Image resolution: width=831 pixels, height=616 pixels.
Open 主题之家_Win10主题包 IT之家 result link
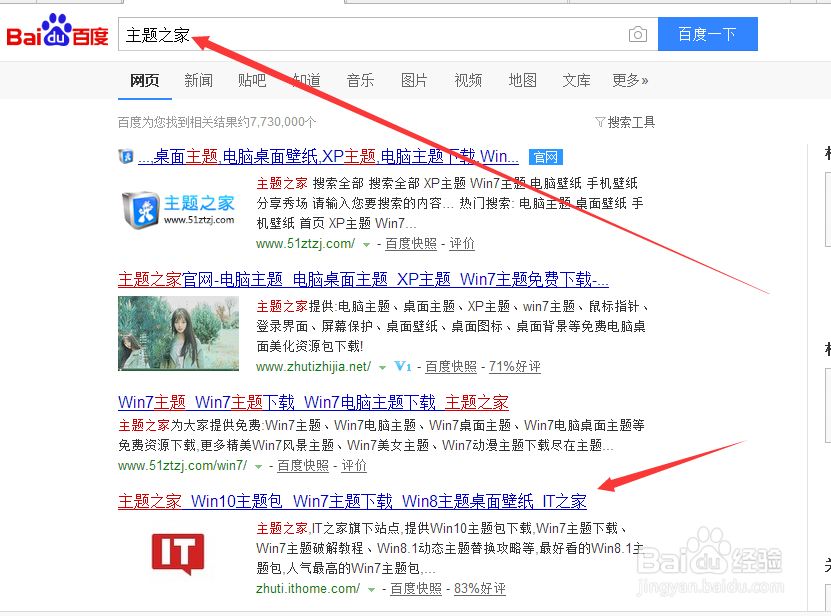pos(352,501)
